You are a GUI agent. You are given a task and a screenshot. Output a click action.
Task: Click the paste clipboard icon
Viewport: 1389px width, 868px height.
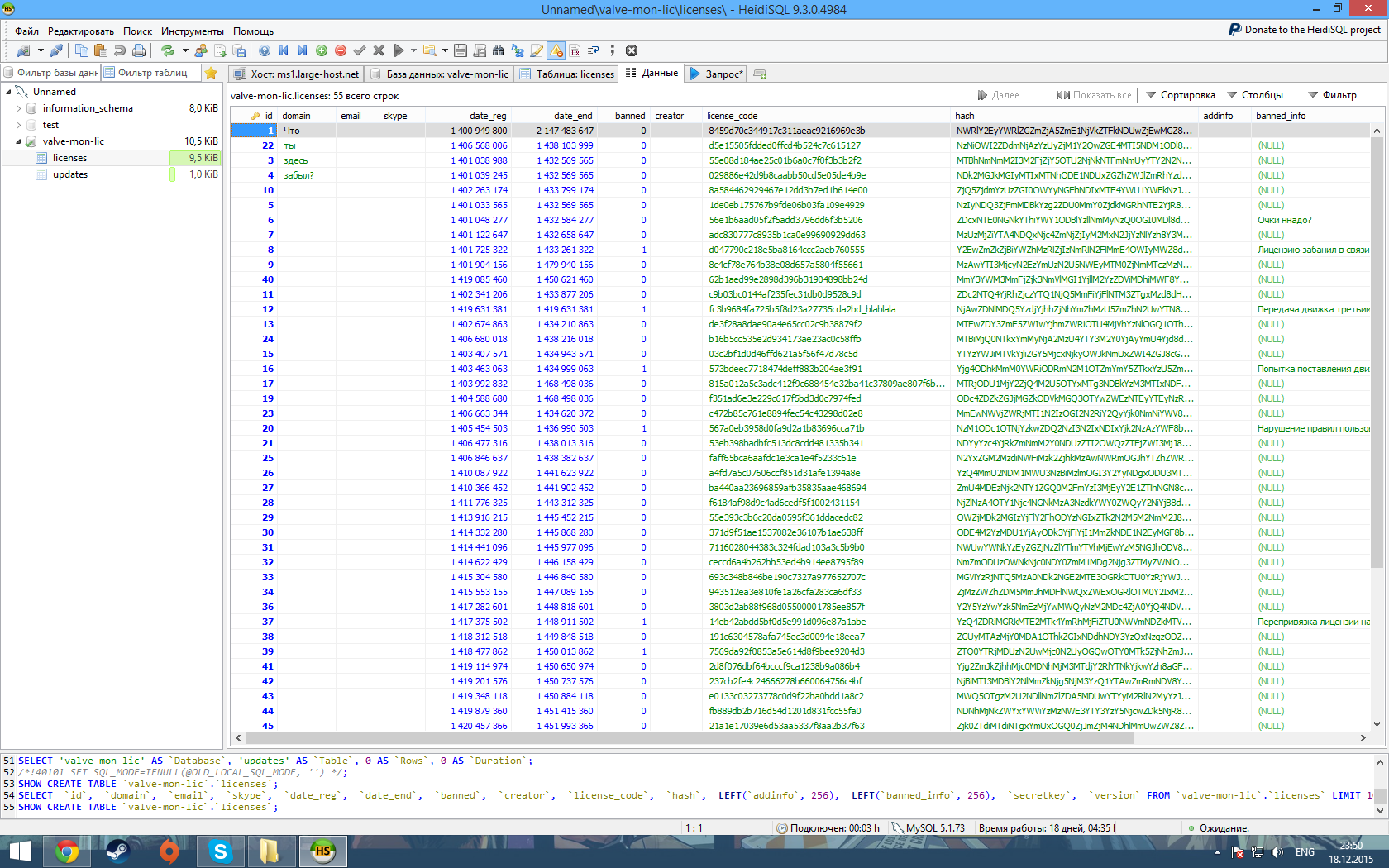[100, 50]
